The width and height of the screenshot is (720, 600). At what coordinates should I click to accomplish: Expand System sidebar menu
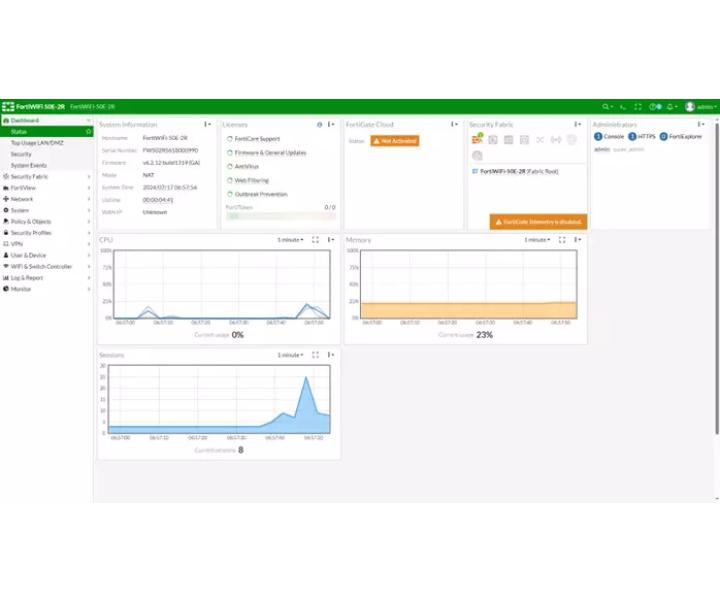coord(46,210)
